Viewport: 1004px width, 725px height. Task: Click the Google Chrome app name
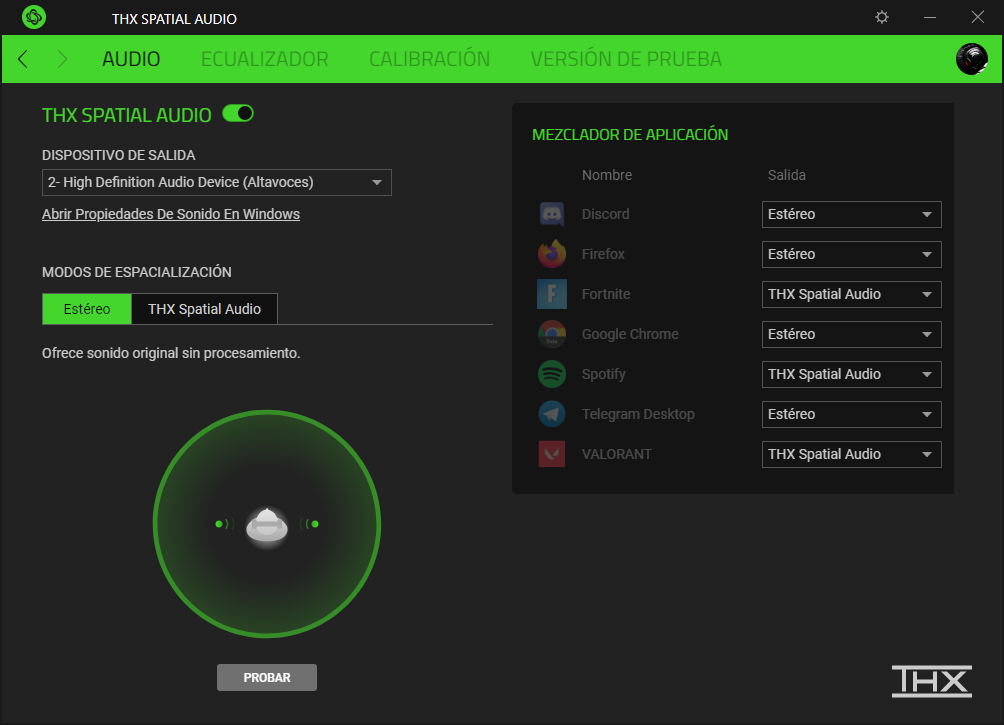tap(630, 334)
